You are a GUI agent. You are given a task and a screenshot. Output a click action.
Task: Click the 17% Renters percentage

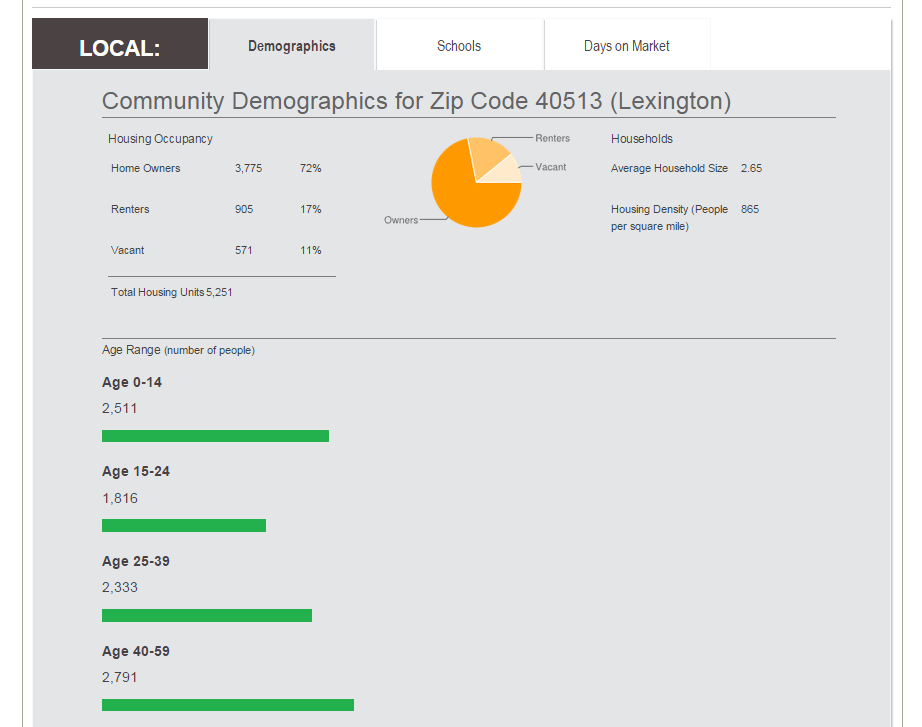click(x=310, y=209)
